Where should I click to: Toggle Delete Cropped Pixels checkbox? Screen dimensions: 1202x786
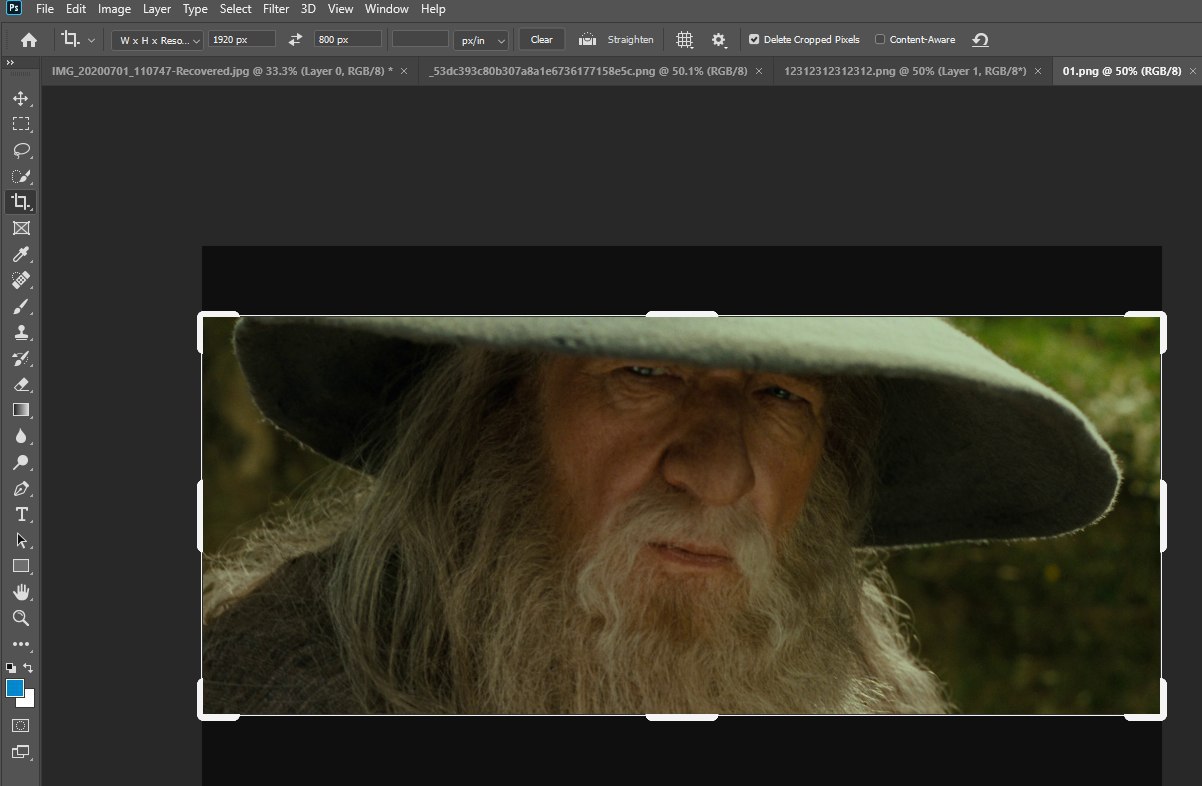(x=754, y=40)
